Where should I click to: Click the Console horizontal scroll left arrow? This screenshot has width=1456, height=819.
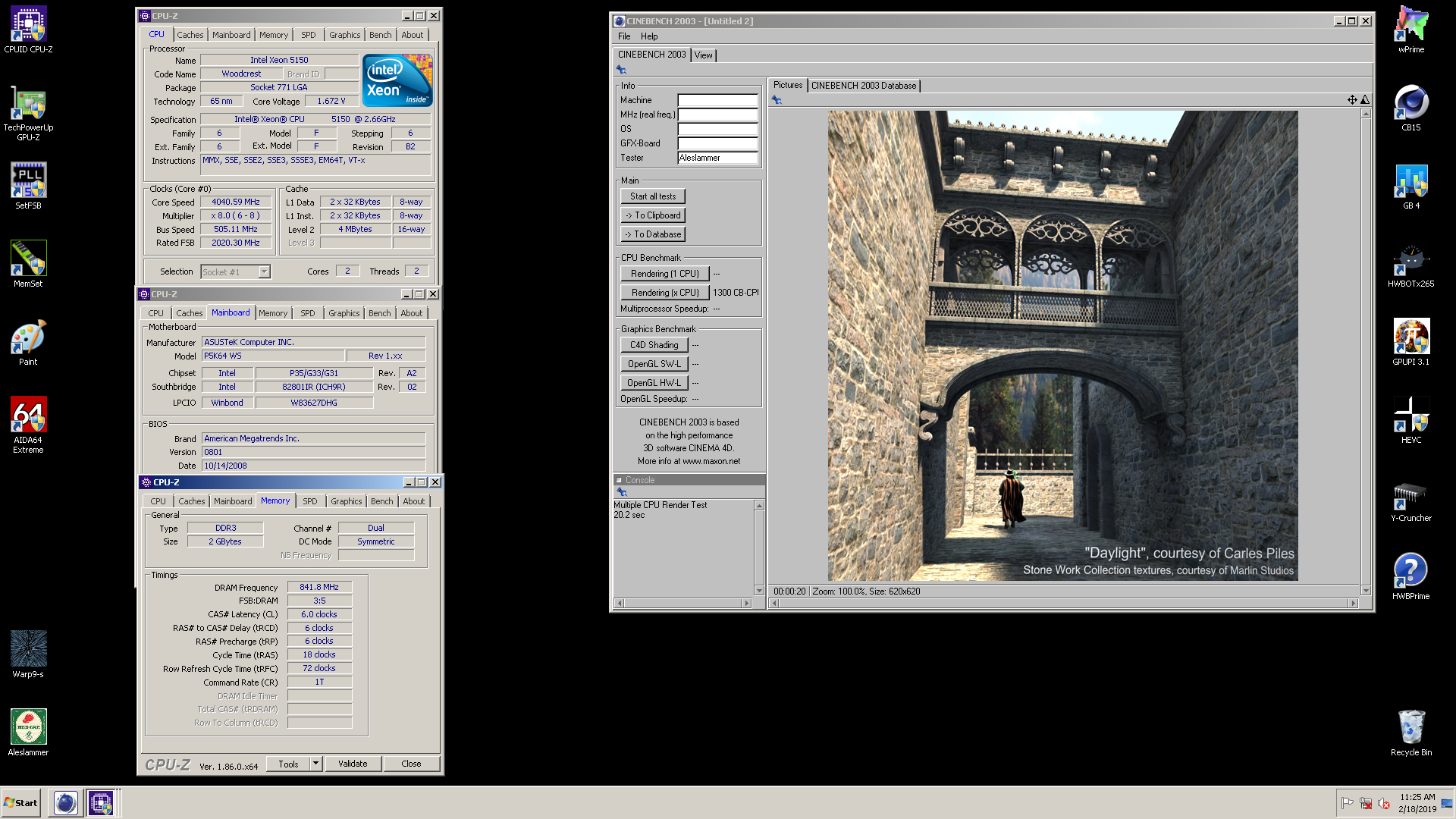coord(620,604)
